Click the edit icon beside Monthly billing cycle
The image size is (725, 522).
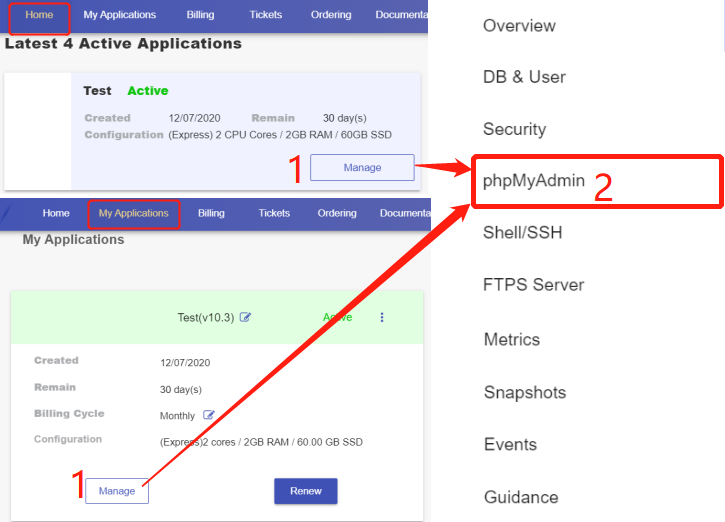tap(209, 415)
